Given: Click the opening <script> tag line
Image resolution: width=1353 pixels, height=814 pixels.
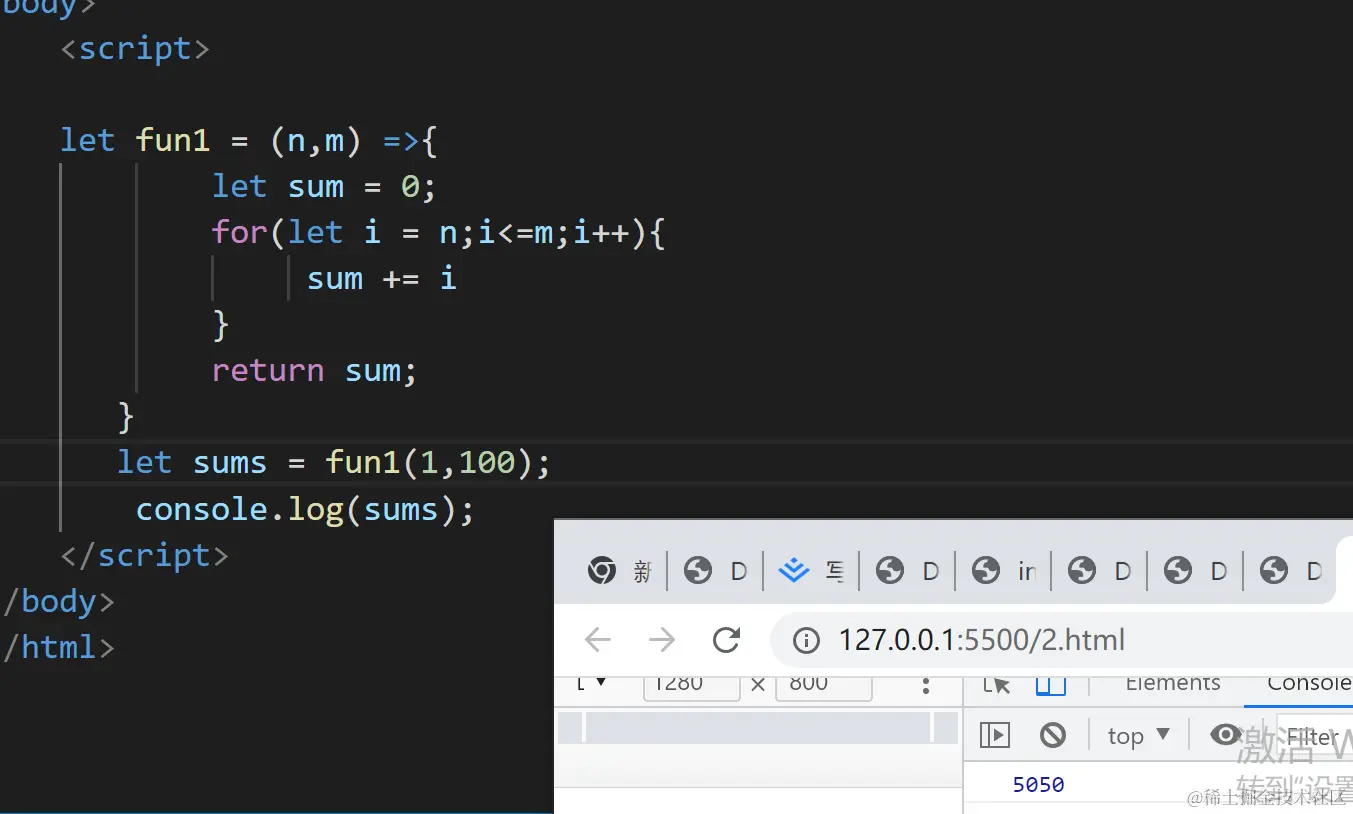Looking at the screenshot, I should (x=135, y=48).
